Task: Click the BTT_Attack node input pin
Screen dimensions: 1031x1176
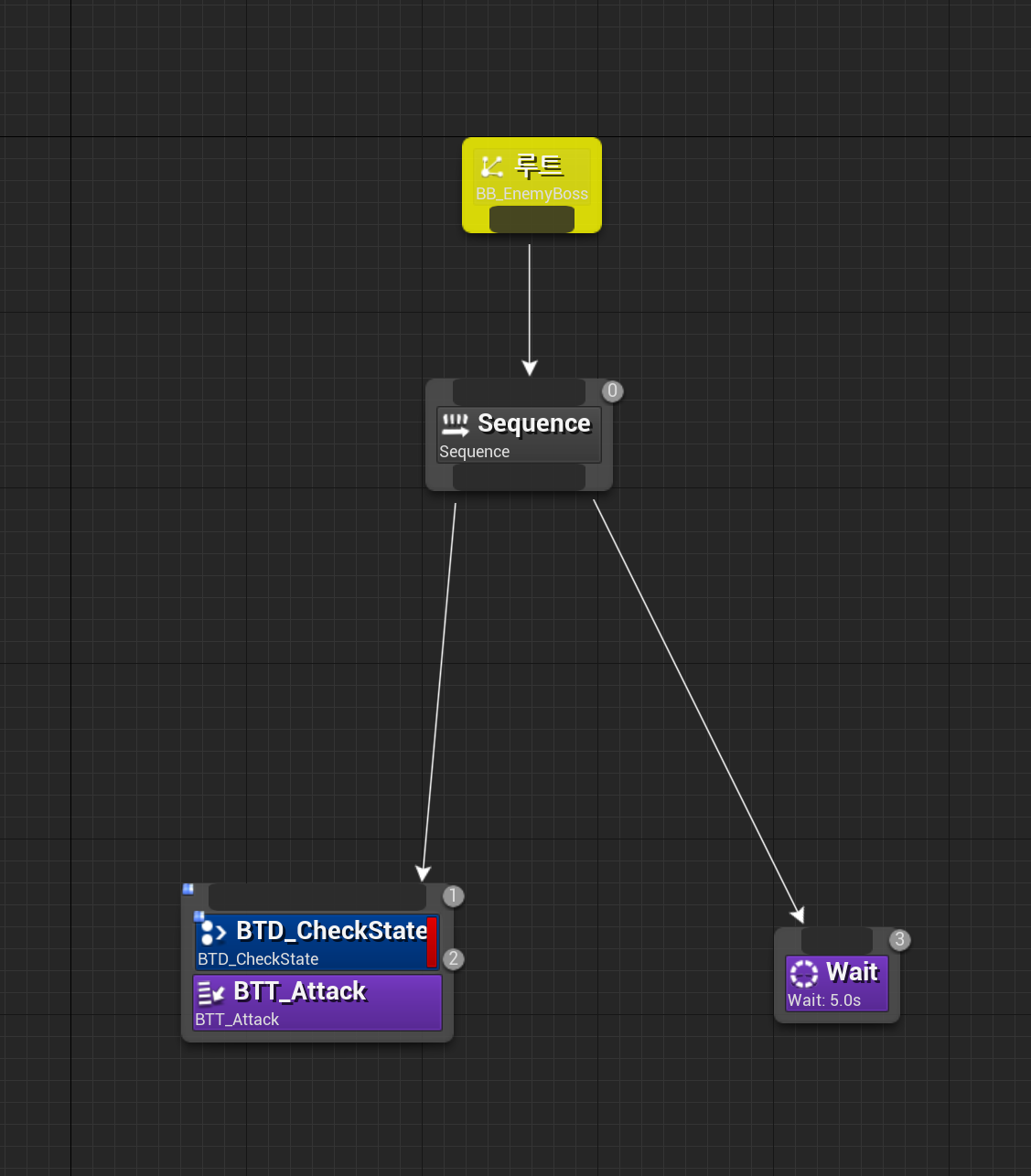Action: [317, 896]
